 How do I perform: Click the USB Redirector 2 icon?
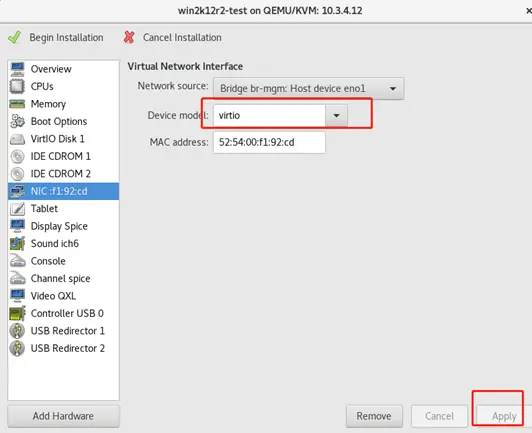click(17, 348)
